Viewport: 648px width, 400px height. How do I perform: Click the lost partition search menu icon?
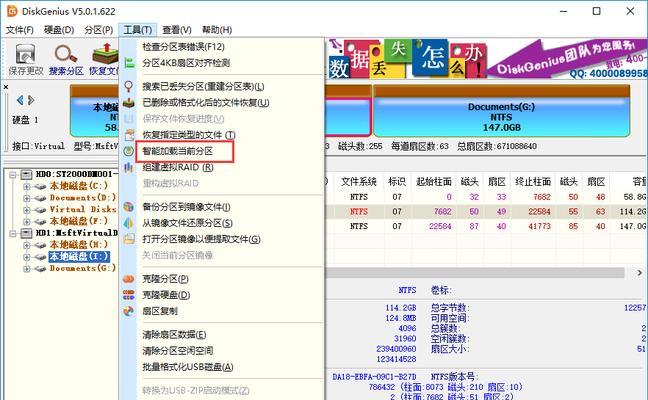[x=129, y=86]
